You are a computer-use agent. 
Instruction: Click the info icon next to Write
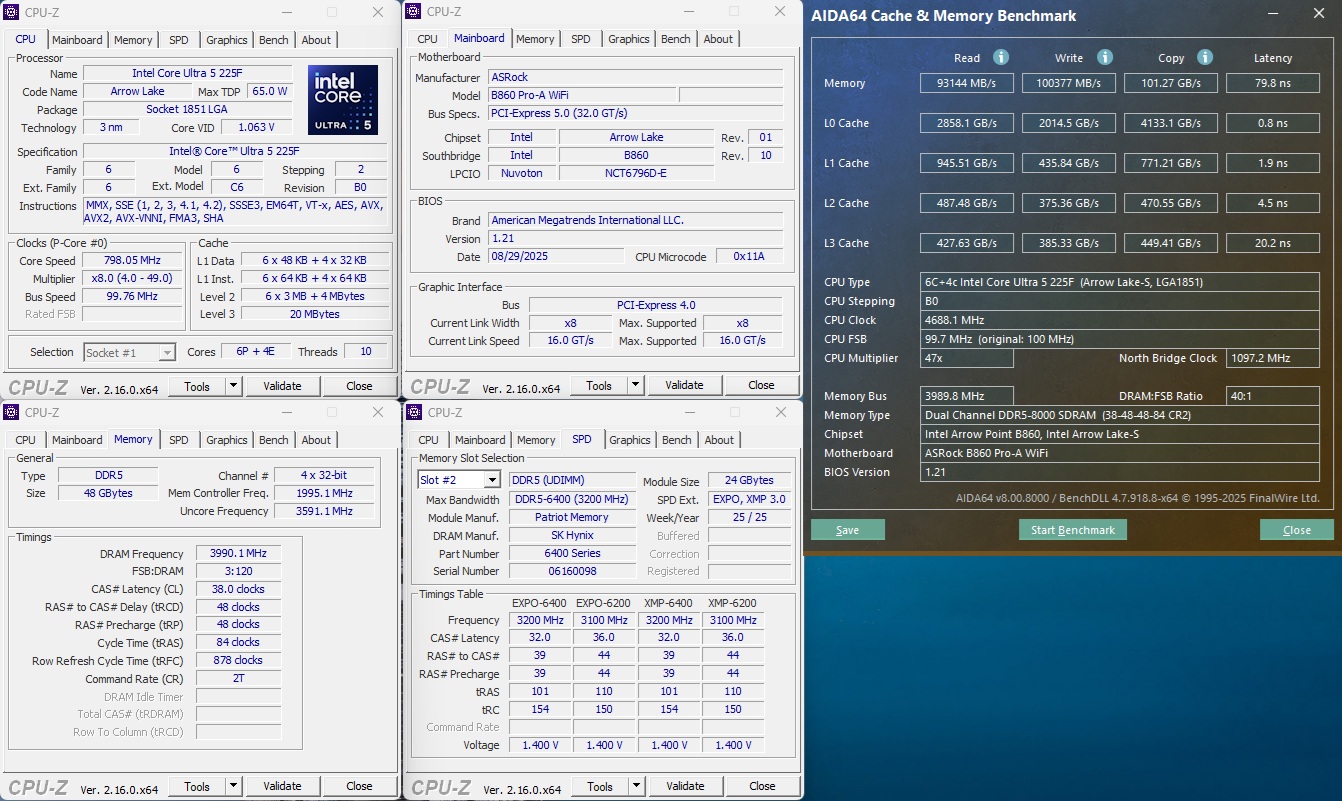click(1105, 57)
